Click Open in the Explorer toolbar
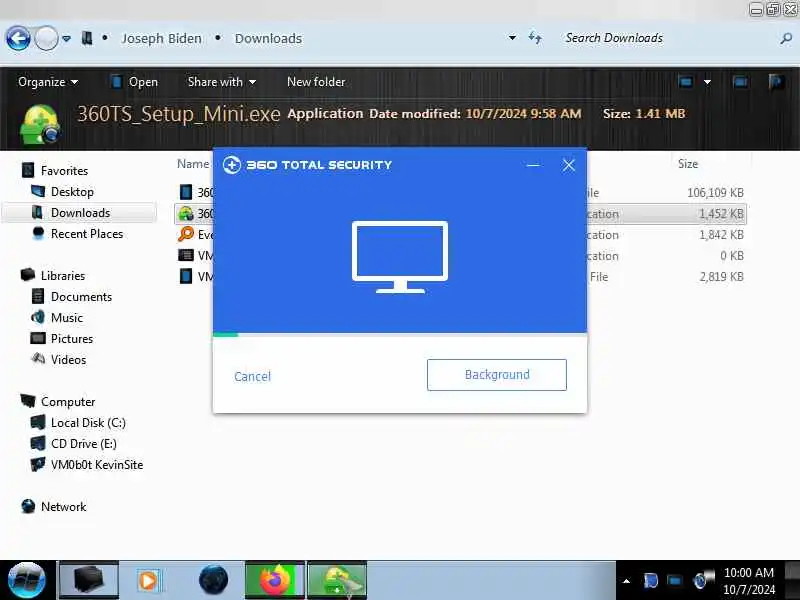 135,82
